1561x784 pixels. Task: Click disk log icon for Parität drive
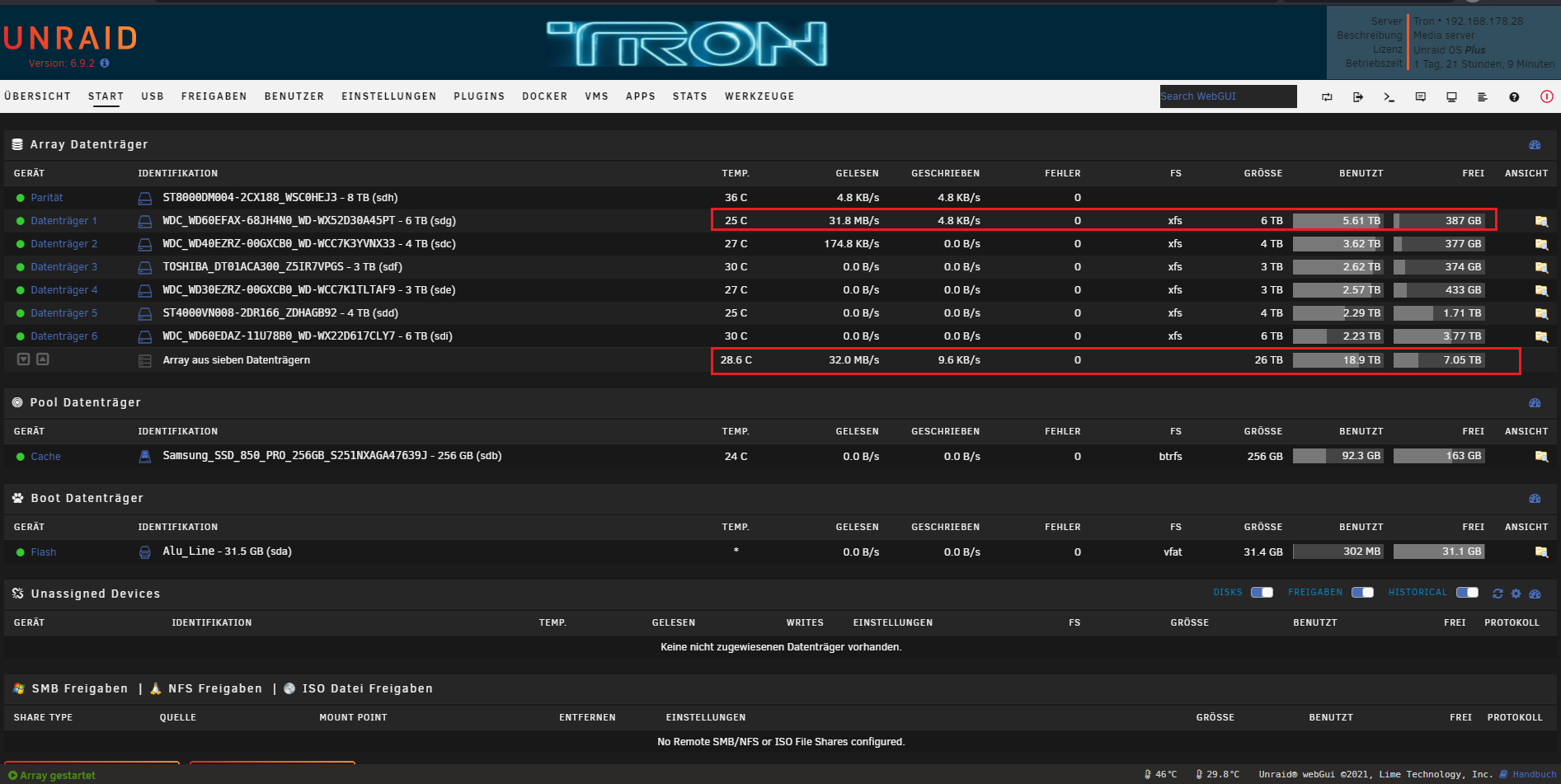coord(145,199)
